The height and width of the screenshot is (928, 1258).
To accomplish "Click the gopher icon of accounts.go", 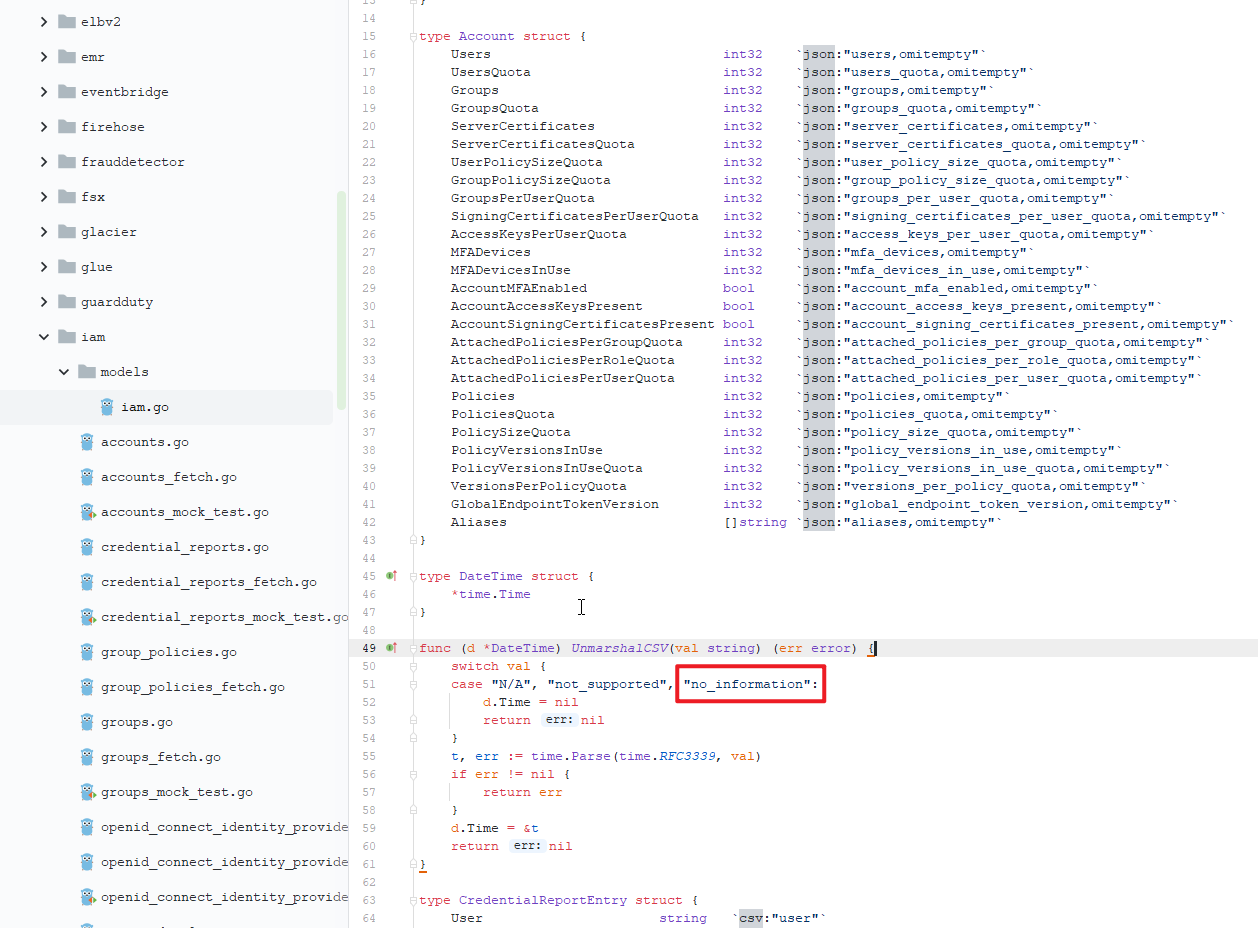I will pos(87,442).
